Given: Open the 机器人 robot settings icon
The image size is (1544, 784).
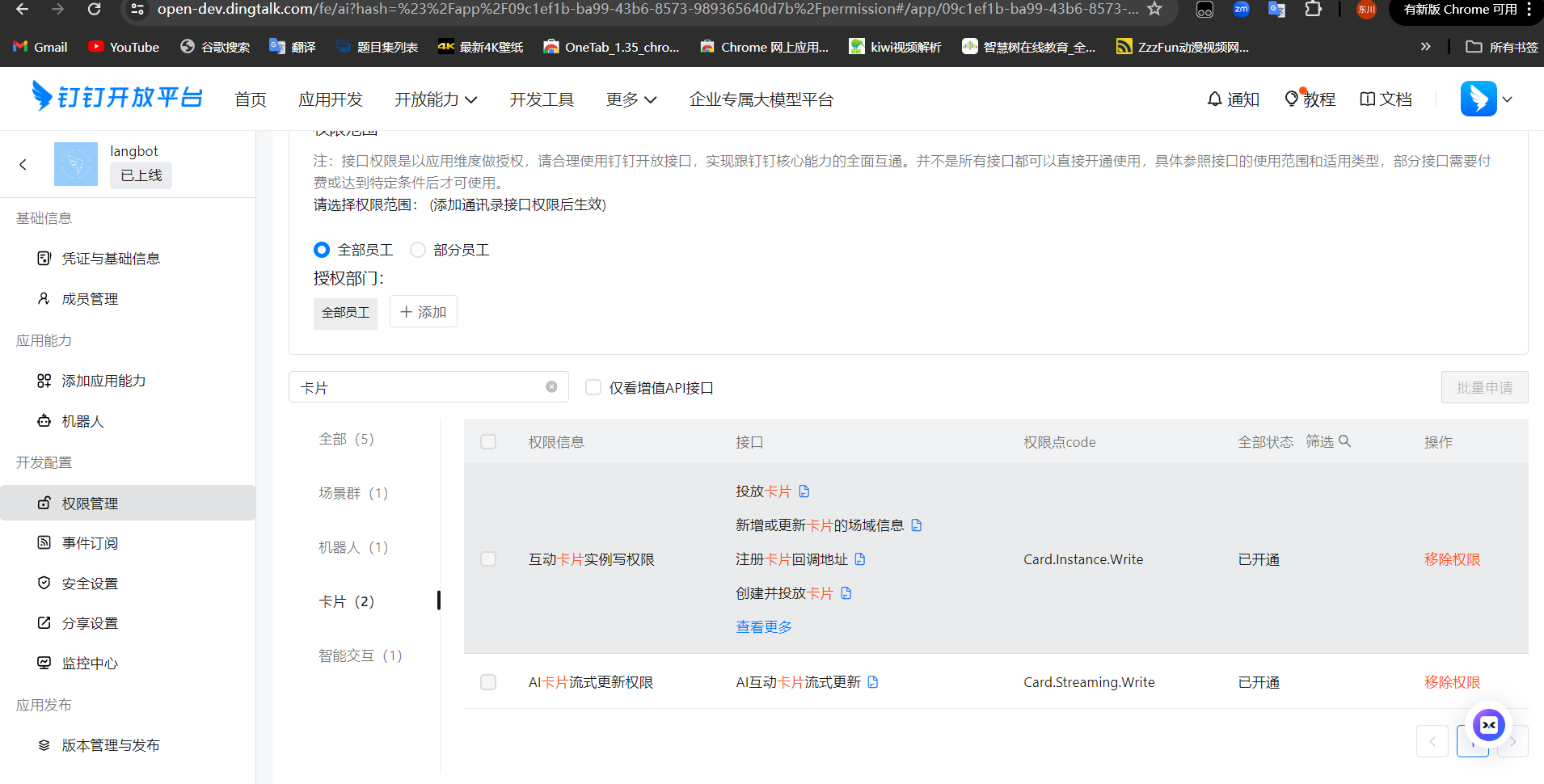Looking at the screenshot, I should (x=44, y=420).
